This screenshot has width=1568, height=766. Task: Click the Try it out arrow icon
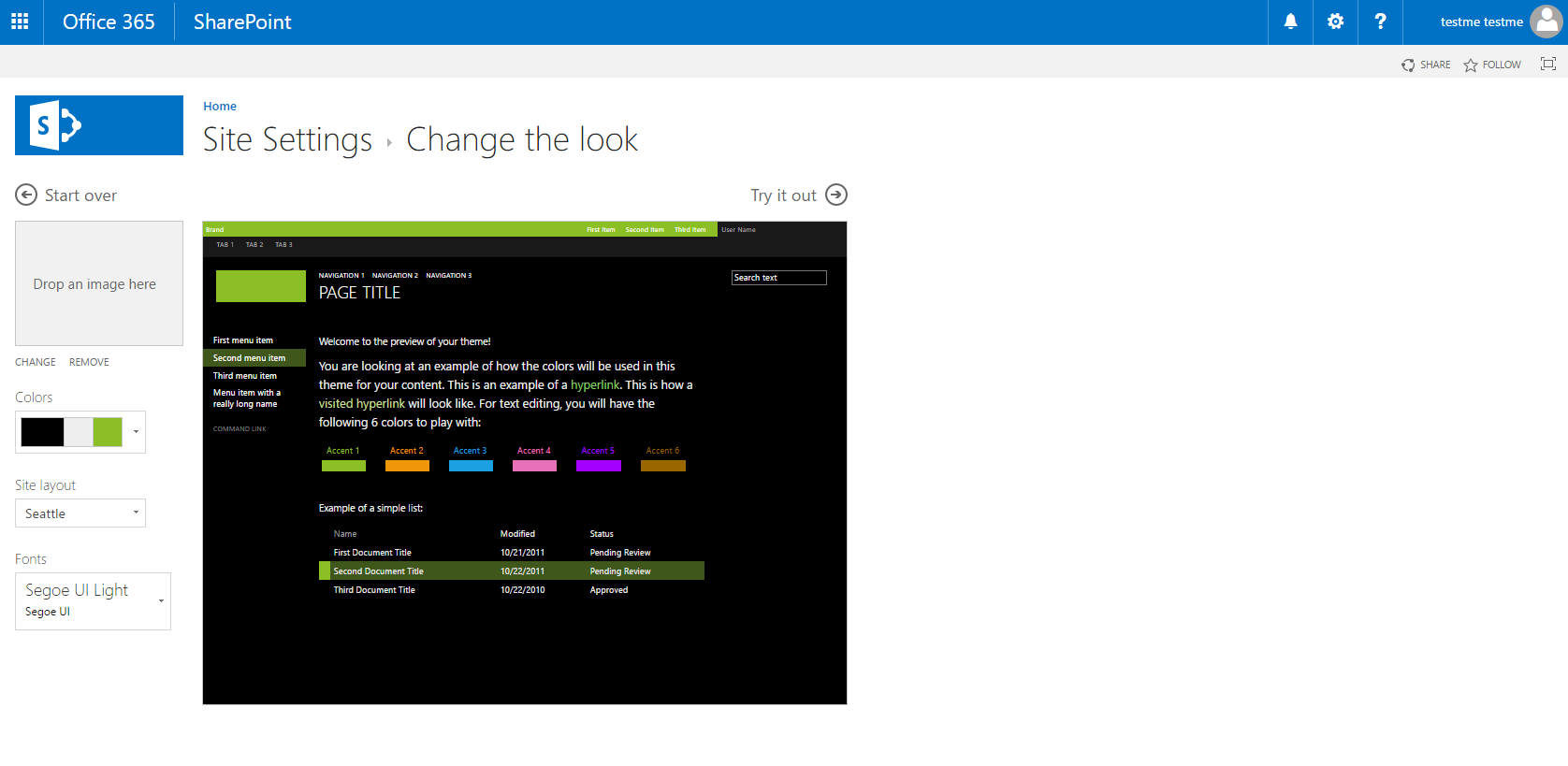pos(836,195)
